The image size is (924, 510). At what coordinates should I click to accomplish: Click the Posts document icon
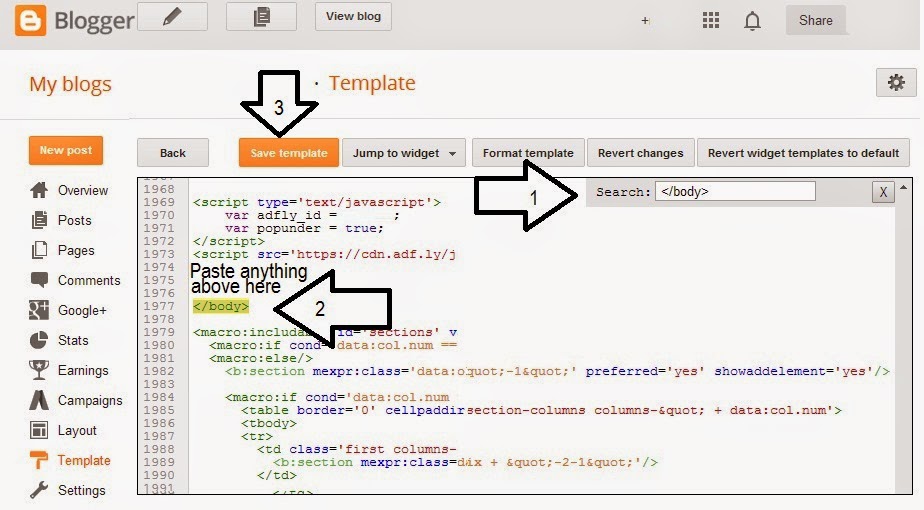(x=39, y=220)
